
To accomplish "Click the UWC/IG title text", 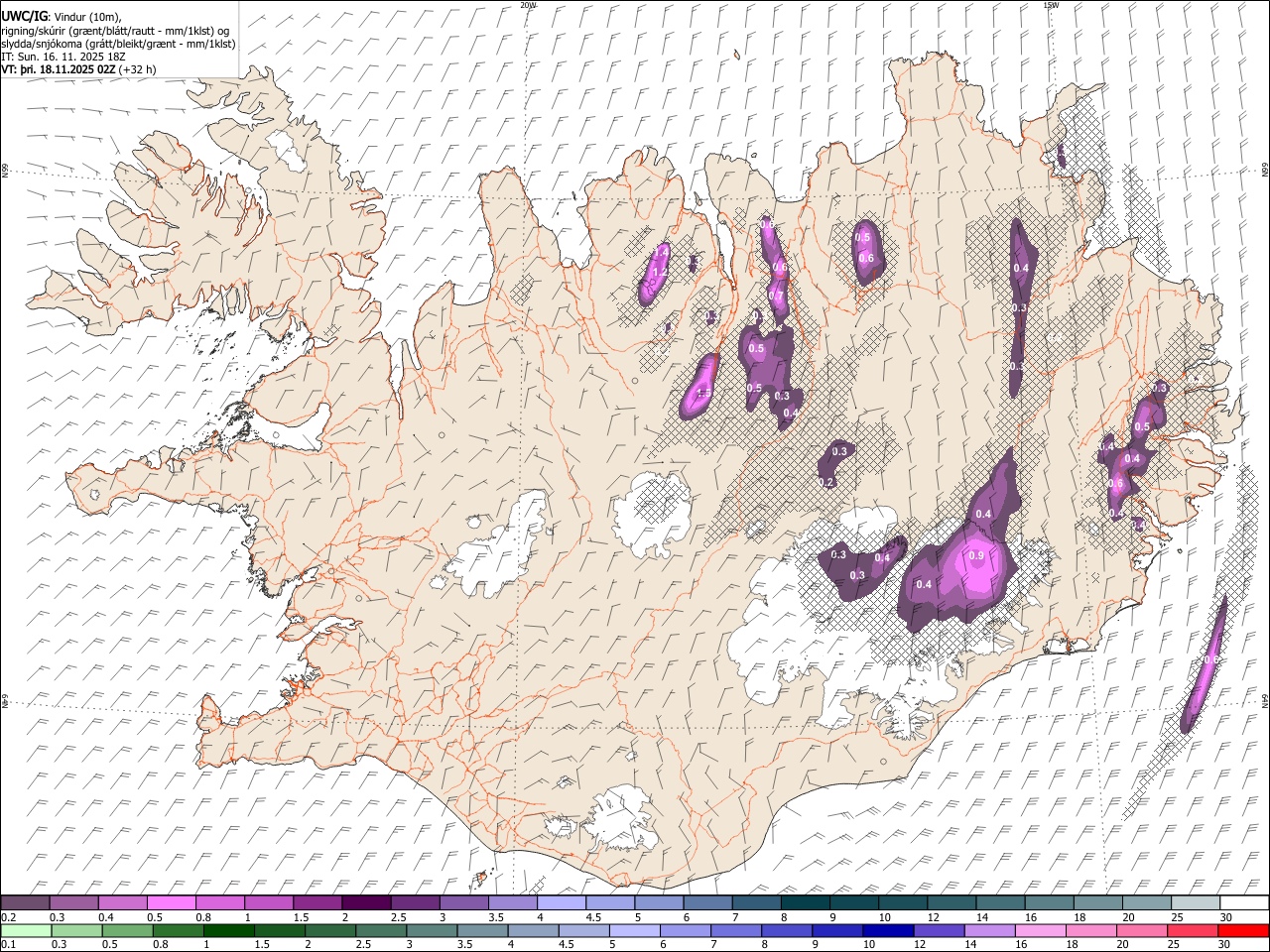I will [x=24, y=17].
